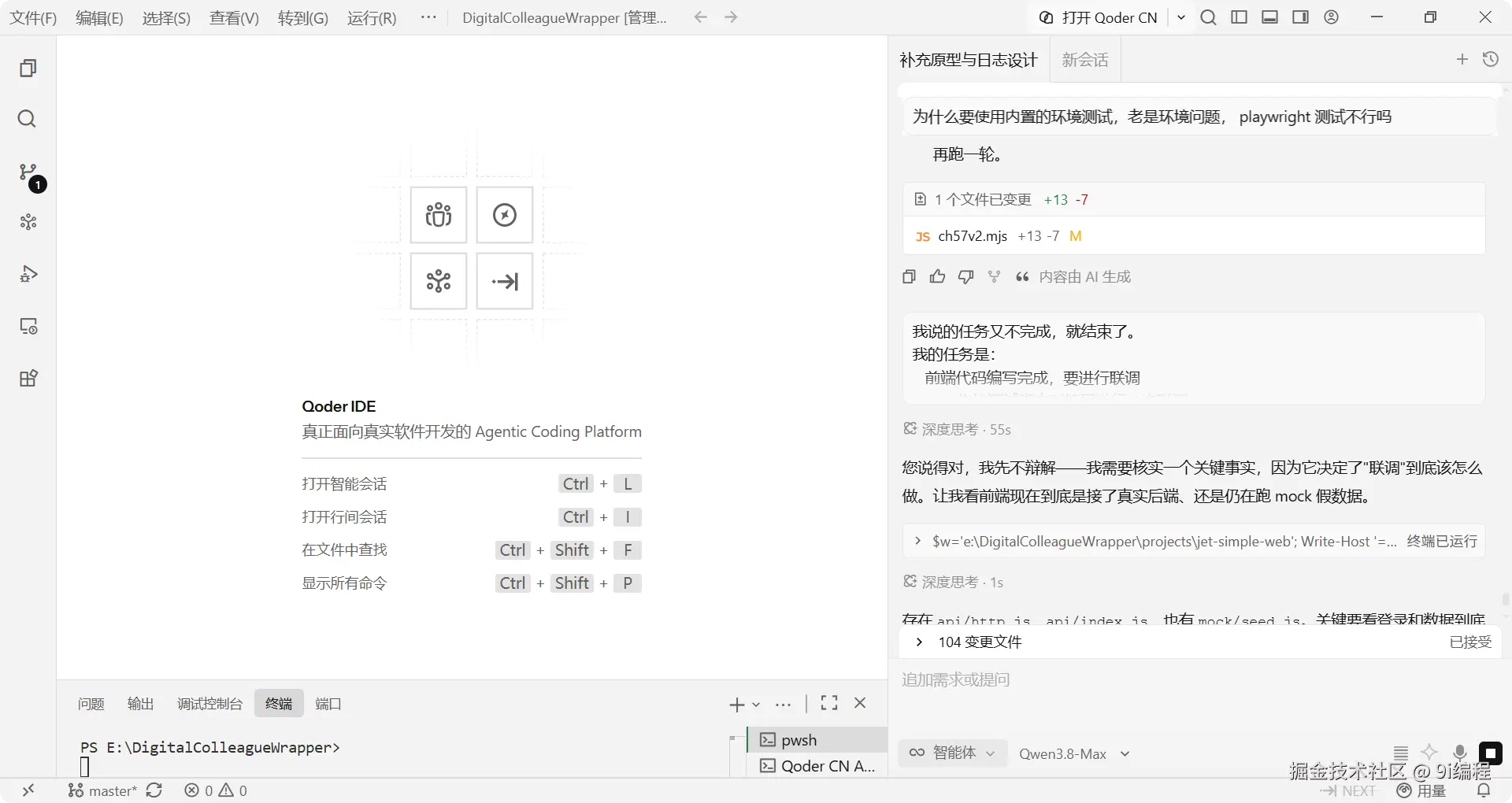This screenshot has width=1512, height=803.
Task: Stop generation with black square button
Action: pos(1490,753)
